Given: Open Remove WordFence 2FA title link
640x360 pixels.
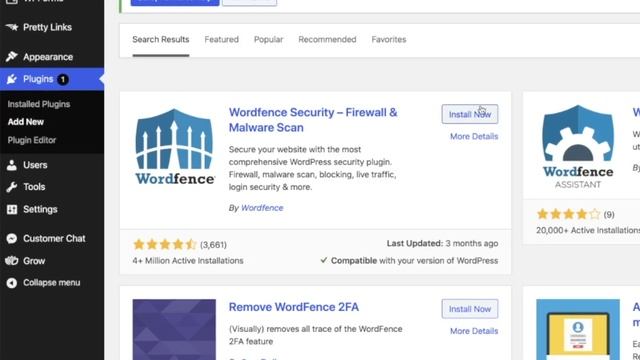Looking at the screenshot, I should coord(294,307).
